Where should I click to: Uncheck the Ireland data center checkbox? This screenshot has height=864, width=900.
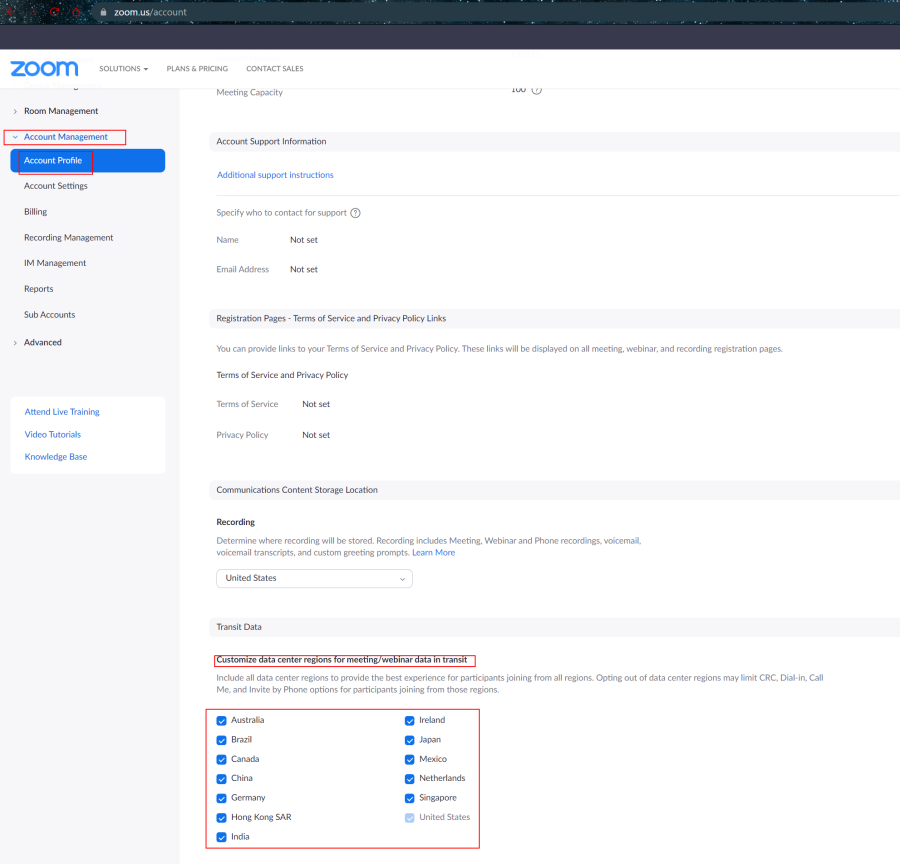point(410,720)
